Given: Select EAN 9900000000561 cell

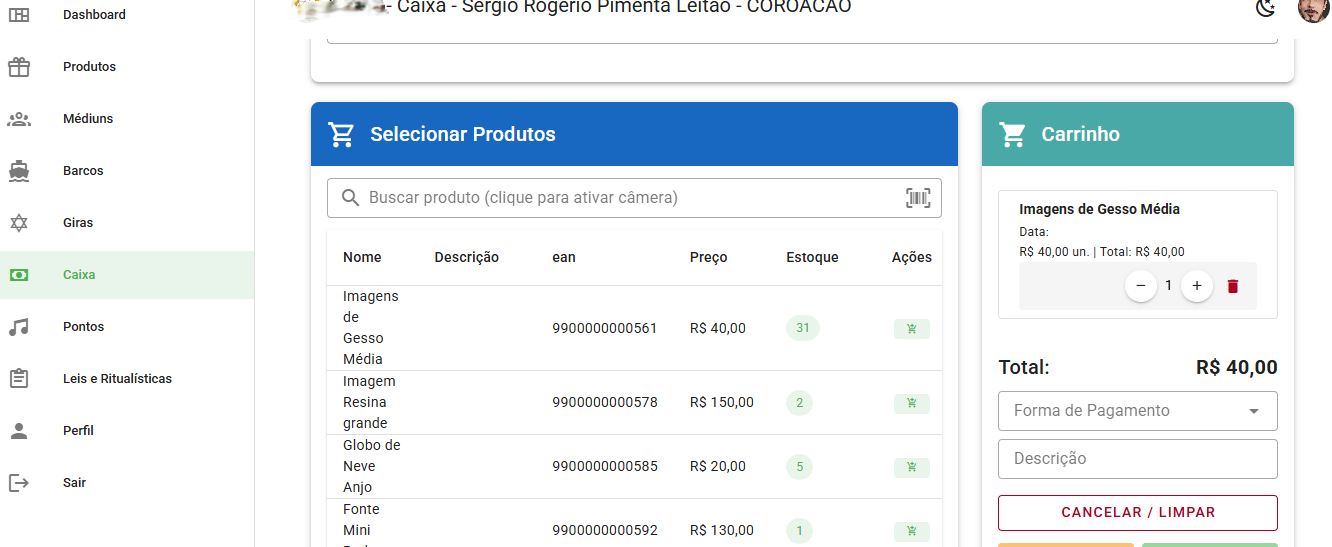Looking at the screenshot, I should (605, 328).
